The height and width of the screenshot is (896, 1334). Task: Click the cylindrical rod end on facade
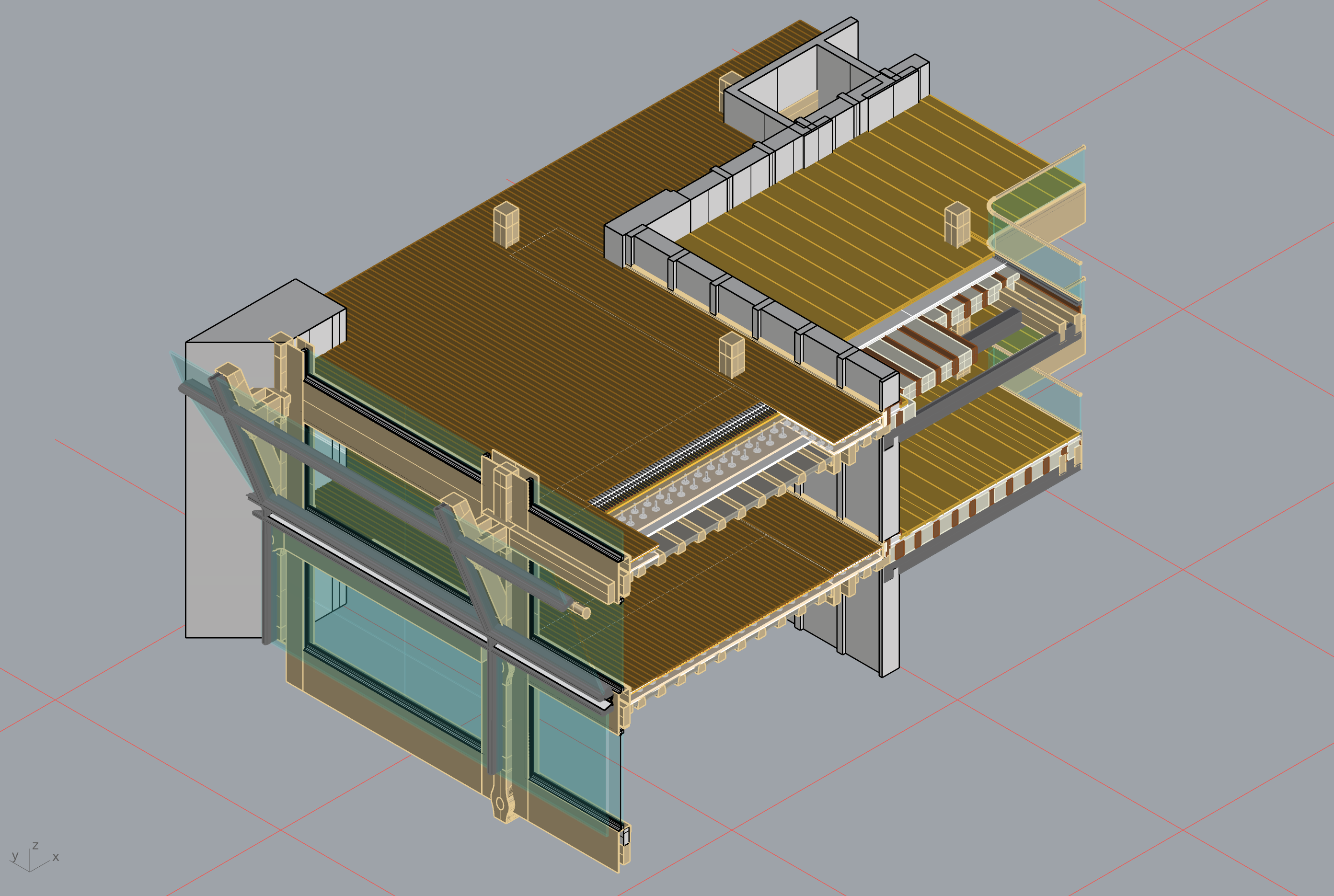click(585, 612)
